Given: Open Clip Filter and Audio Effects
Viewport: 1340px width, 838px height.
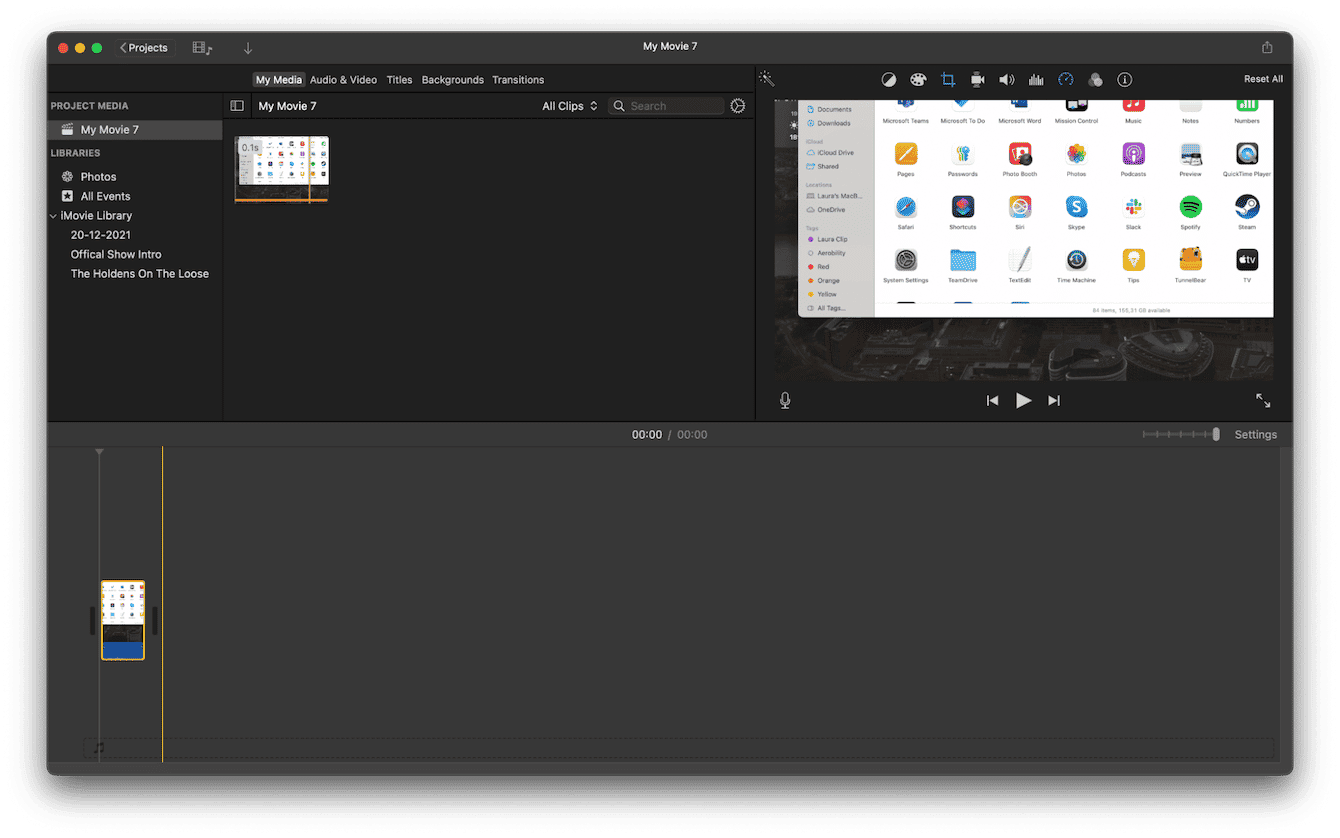Looking at the screenshot, I should click(1095, 79).
